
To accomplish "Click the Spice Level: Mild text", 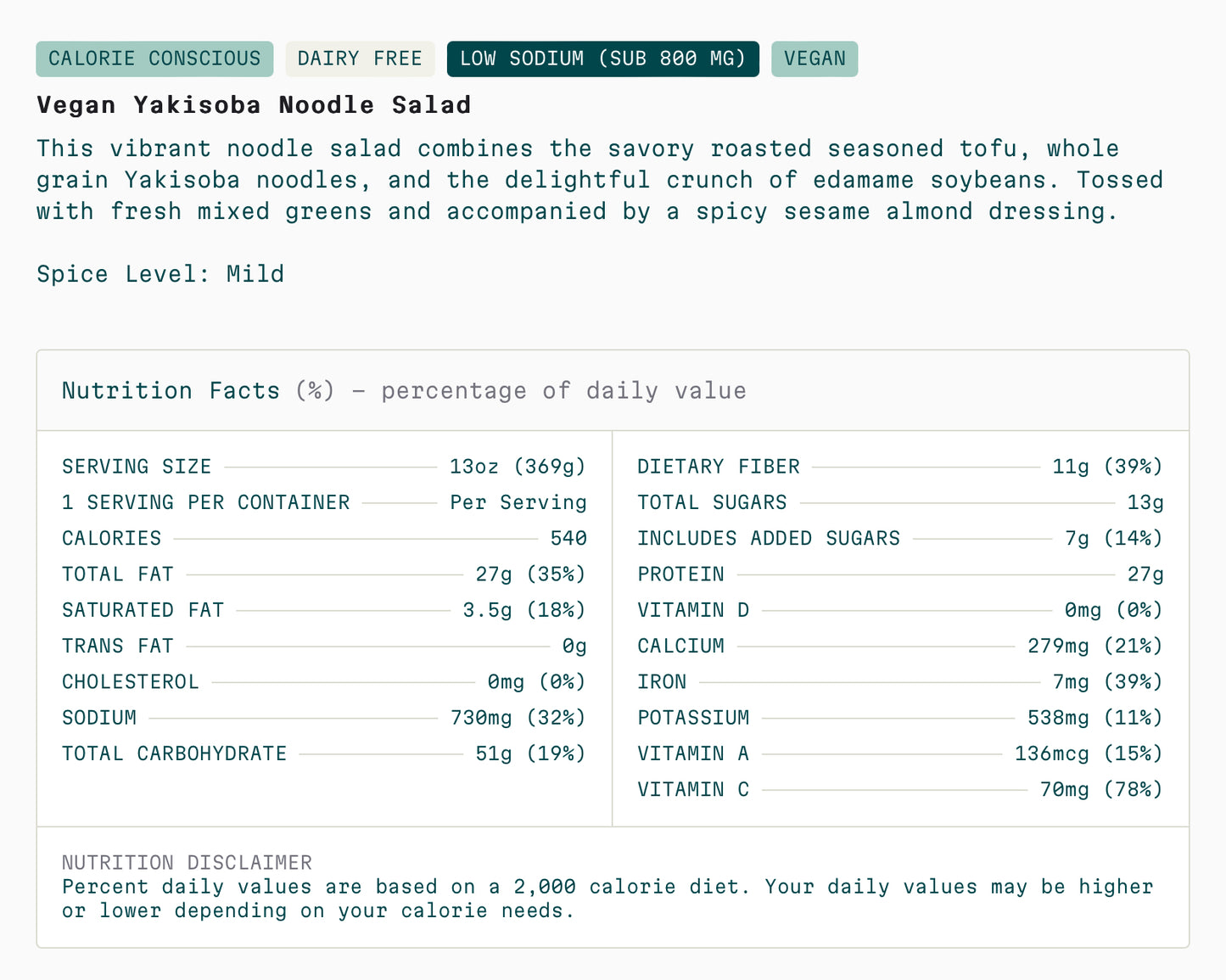I will 160,274.
